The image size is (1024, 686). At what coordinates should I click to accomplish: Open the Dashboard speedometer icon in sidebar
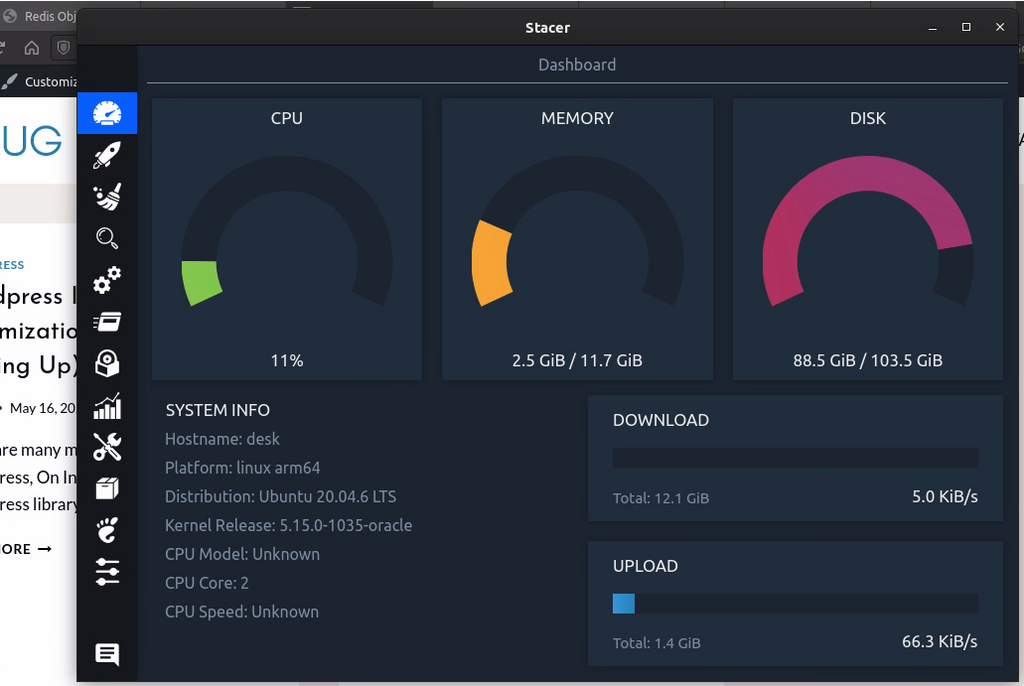point(107,113)
